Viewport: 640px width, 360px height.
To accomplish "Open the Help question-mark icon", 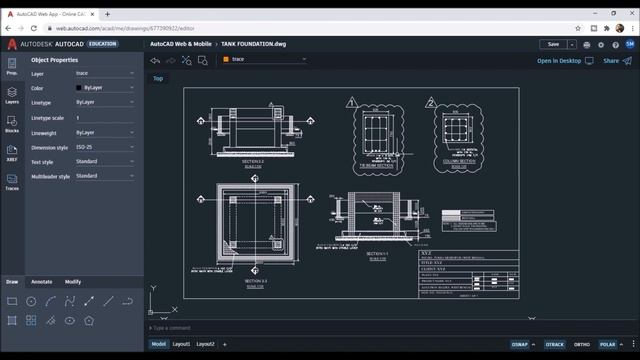I will 616,45.
